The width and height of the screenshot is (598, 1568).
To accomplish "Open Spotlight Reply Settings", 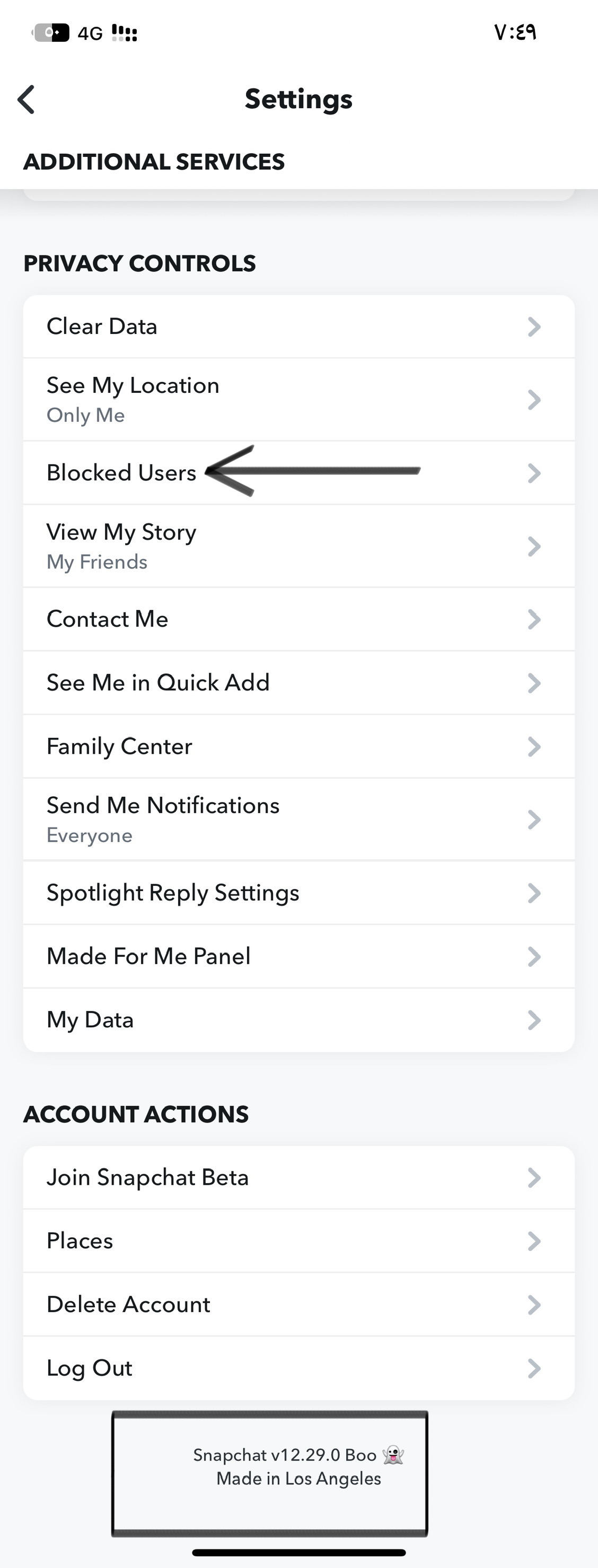I will point(299,893).
